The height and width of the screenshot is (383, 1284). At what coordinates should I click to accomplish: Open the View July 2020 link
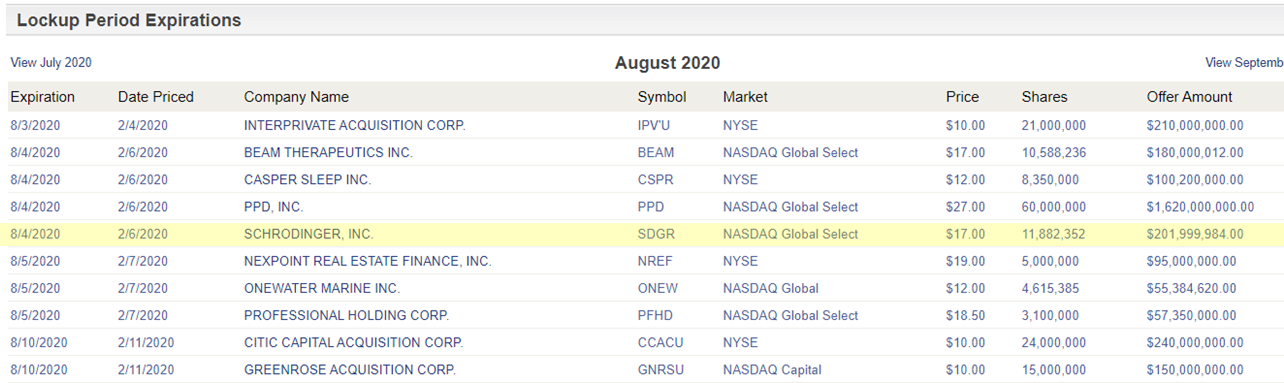51,63
